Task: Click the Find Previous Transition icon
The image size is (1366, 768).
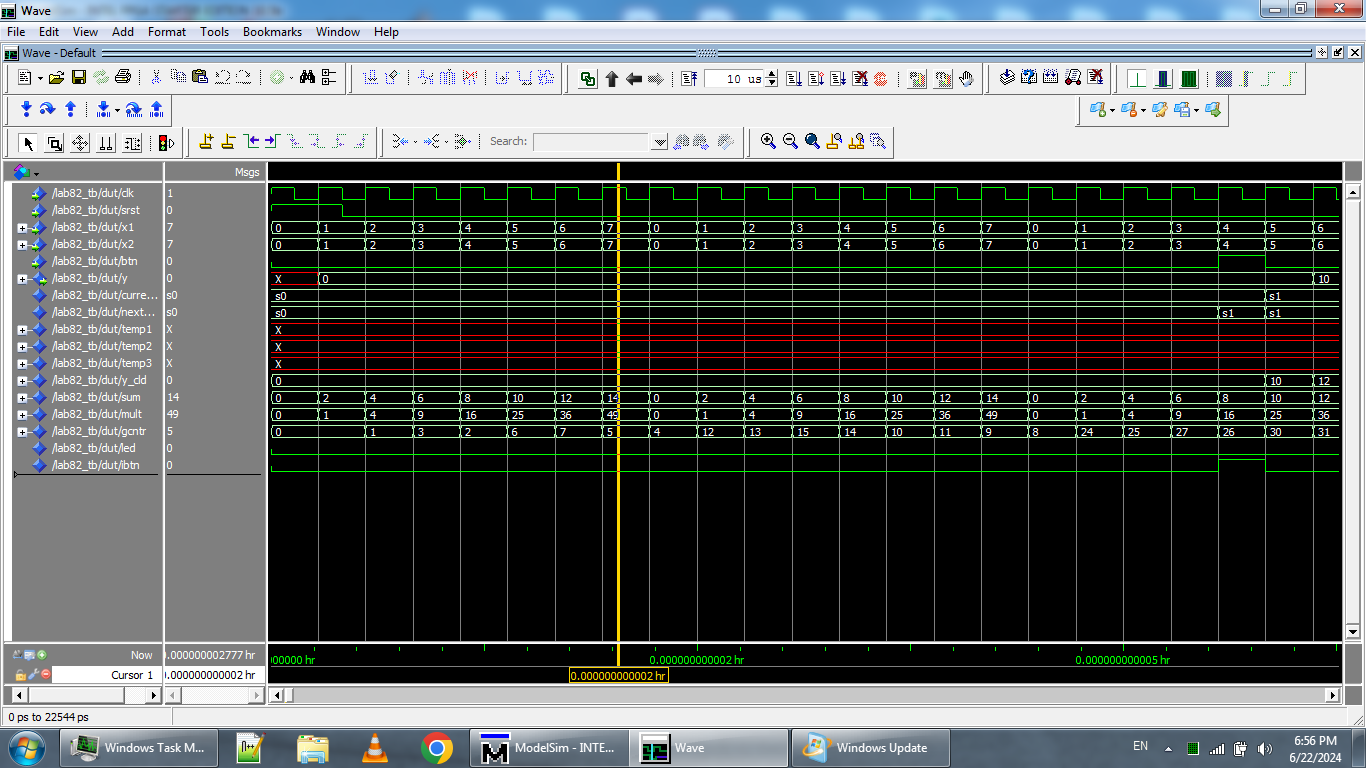Action: coord(251,142)
